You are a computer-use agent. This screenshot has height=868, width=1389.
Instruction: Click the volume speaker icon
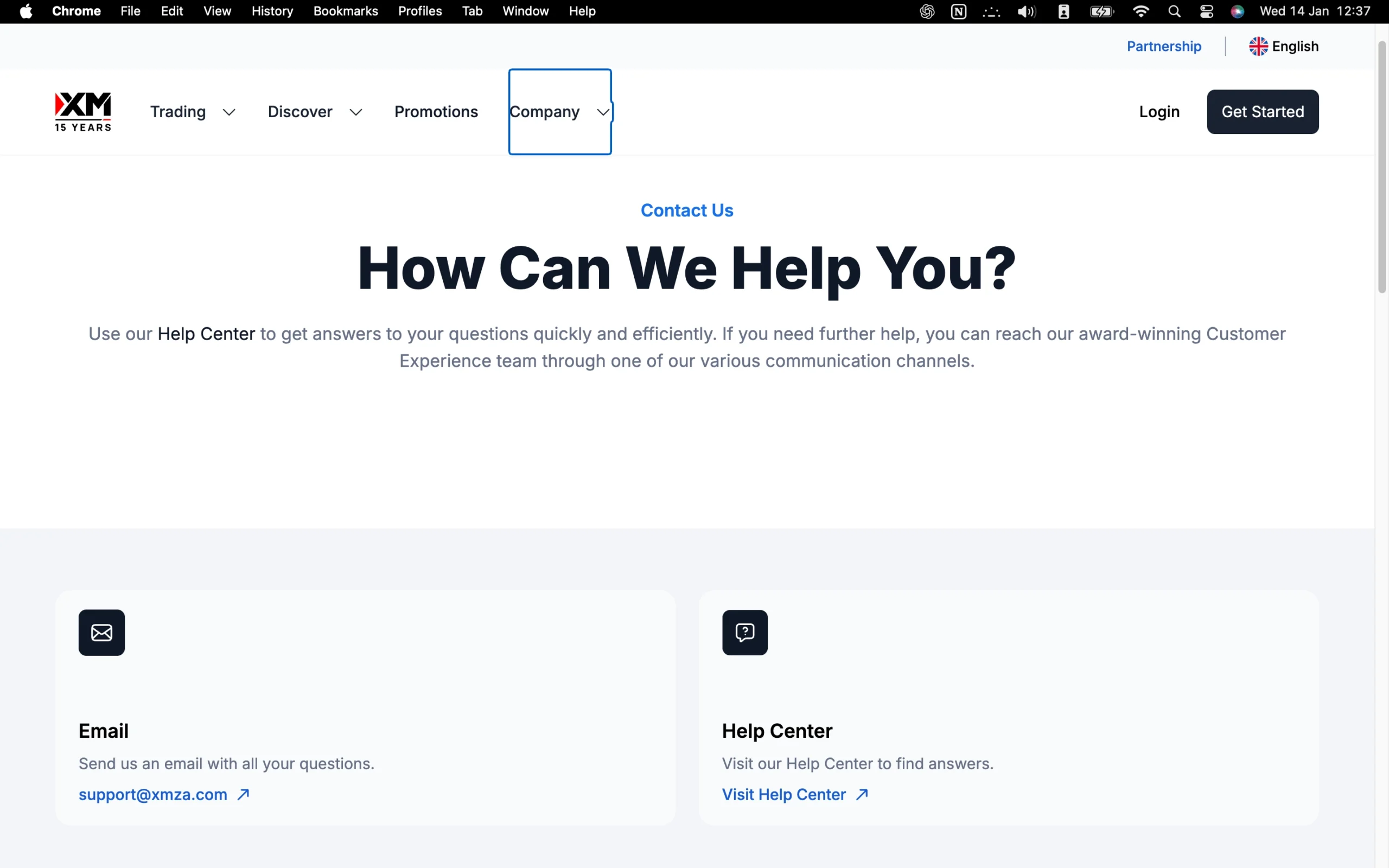[1025, 11]
